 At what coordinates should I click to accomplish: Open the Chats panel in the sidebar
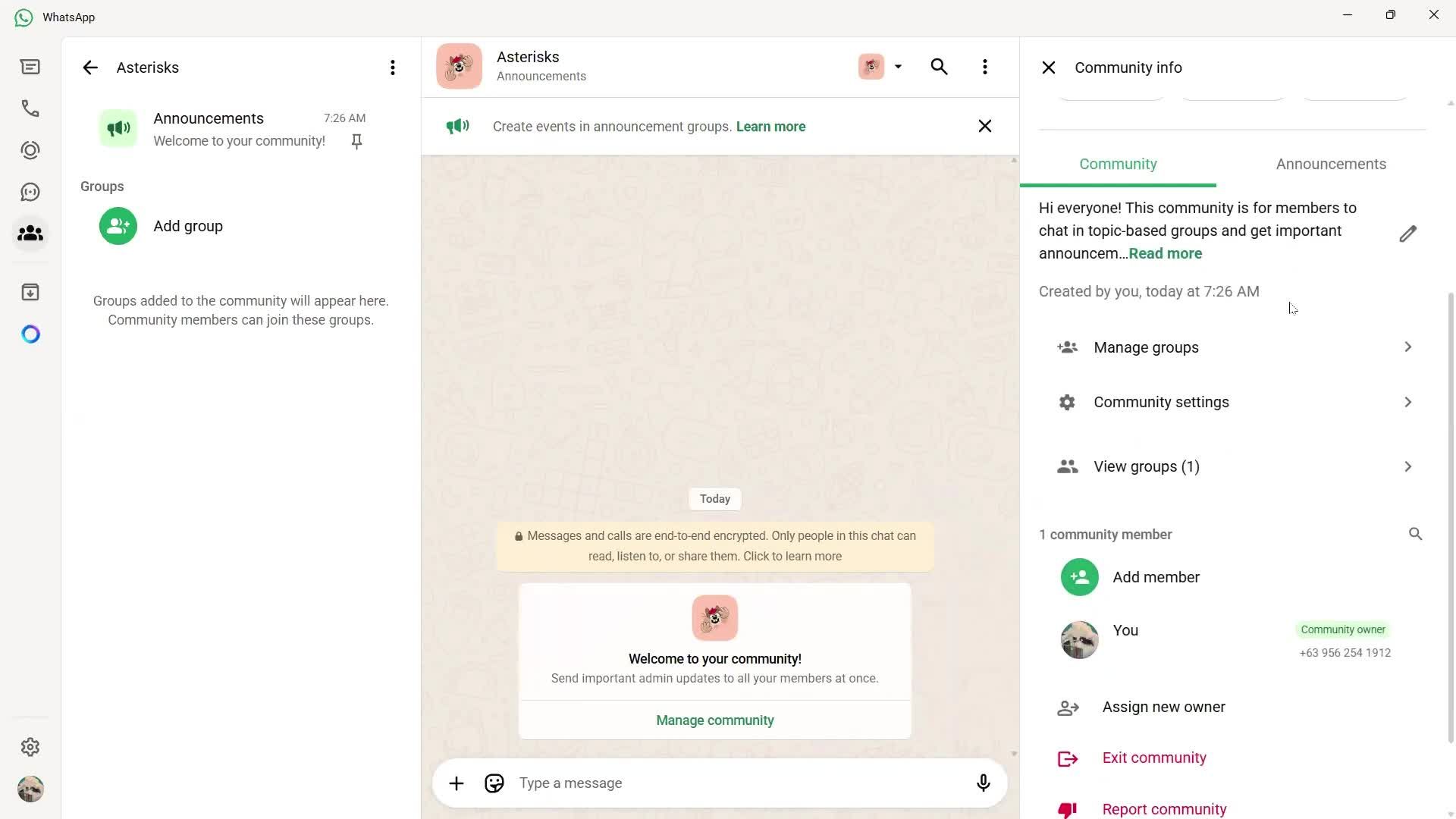pos(30,67)
